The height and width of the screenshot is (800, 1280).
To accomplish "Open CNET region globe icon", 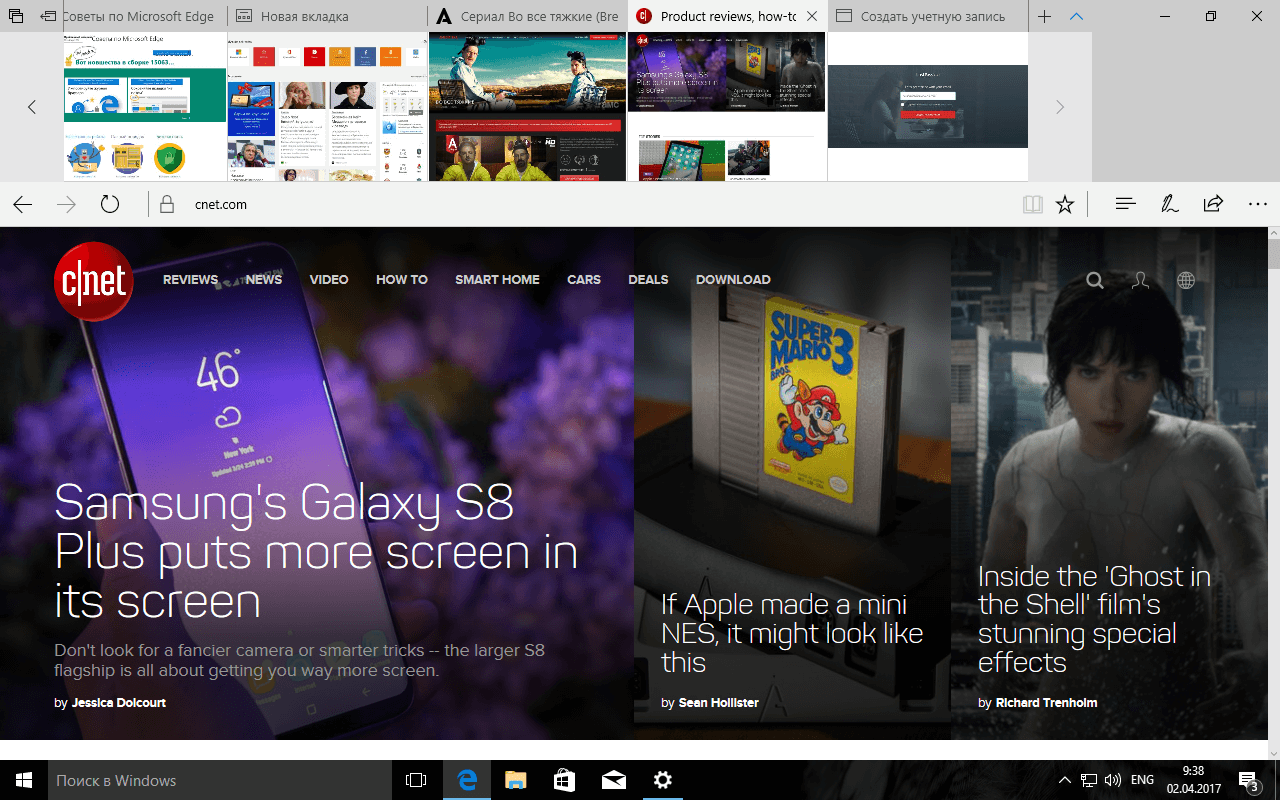I will click(x=1186, y=281).
